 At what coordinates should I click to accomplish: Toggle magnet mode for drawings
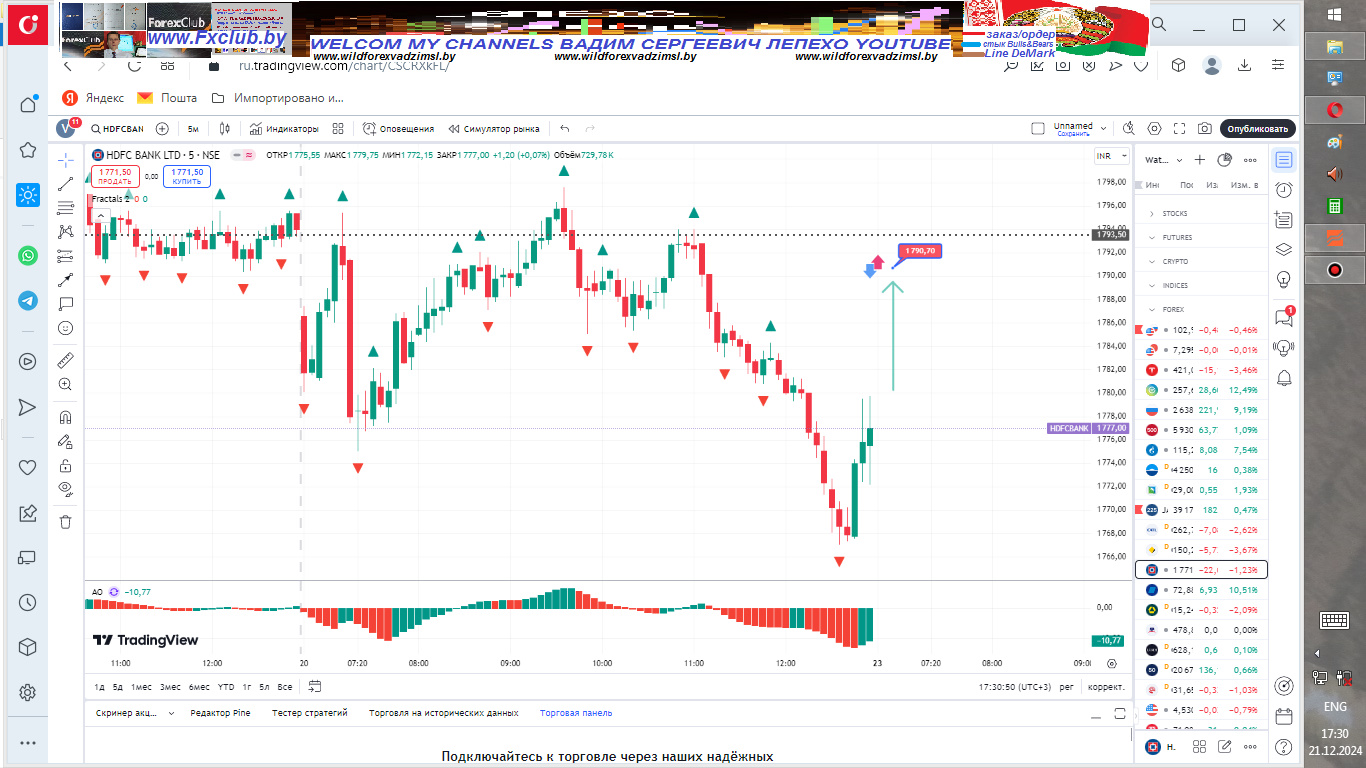point(66,417)
